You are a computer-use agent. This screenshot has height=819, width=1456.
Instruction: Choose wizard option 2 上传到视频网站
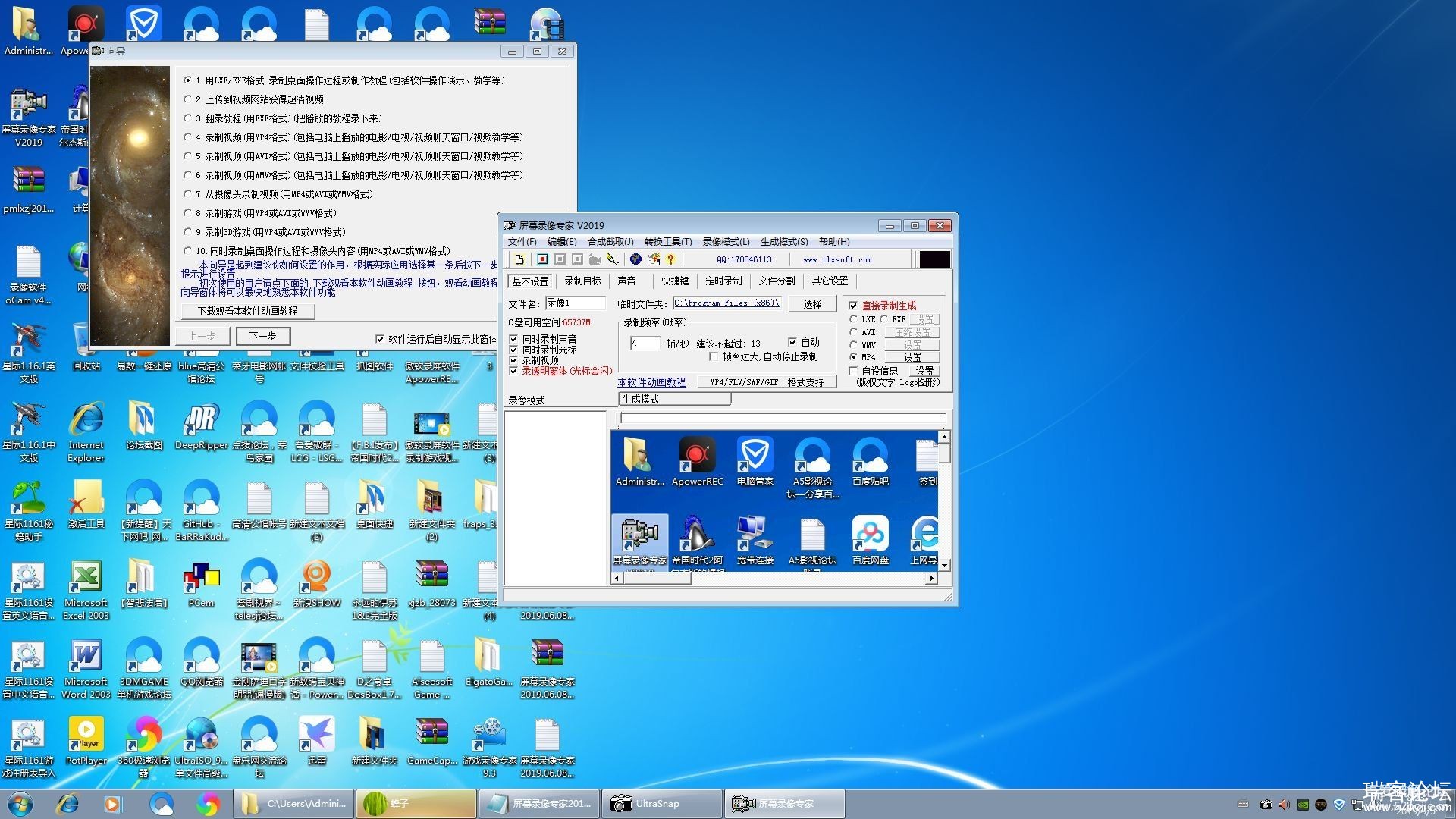tap(187, 99)
